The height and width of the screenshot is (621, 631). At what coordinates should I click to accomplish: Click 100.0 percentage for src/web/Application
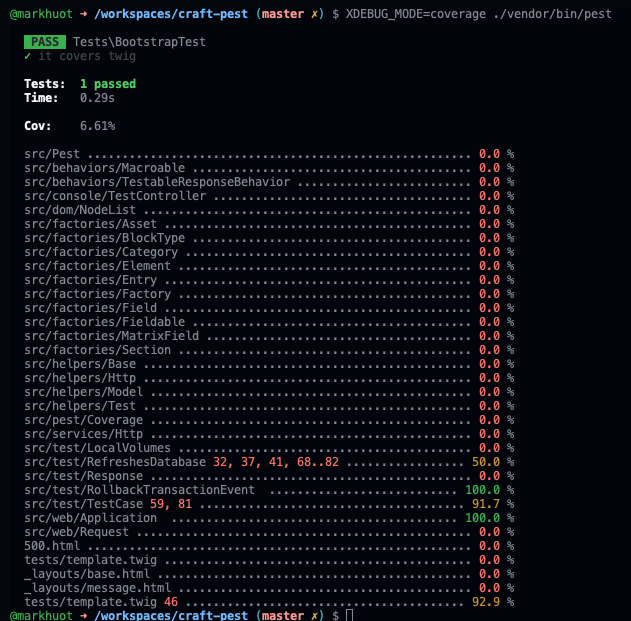483,518
